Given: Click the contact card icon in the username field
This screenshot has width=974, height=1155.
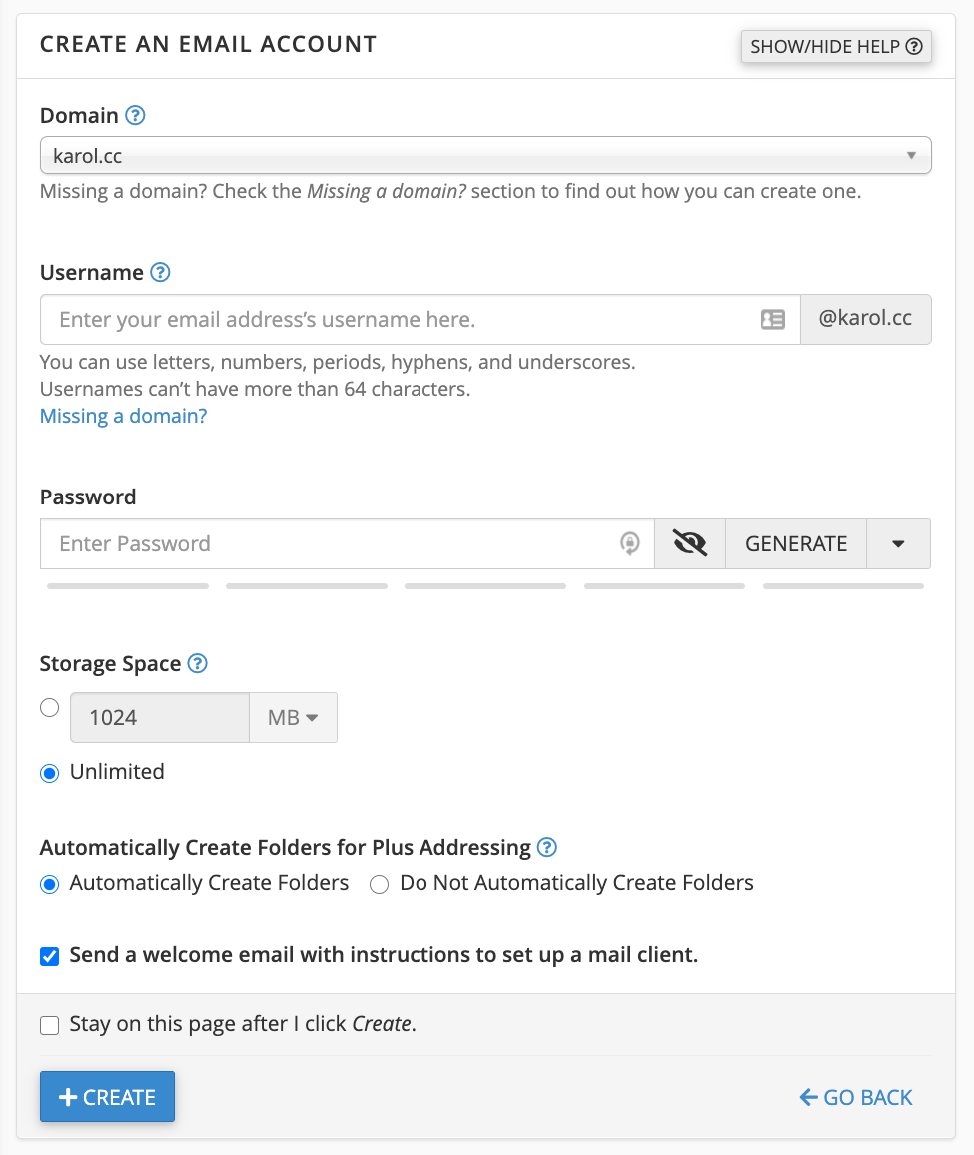Looking at the screenshot, I should 772,319.
